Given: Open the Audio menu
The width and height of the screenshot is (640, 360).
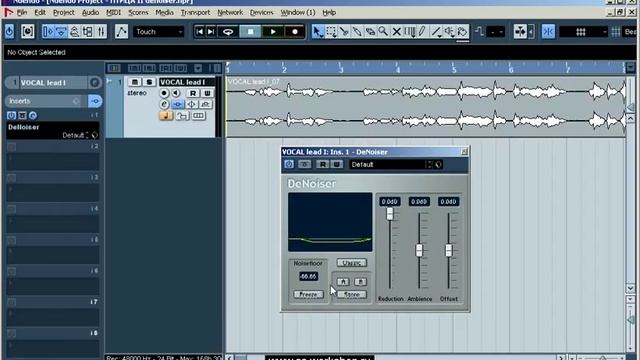Looking at the screenshot, I should click(x=90, y=13).
